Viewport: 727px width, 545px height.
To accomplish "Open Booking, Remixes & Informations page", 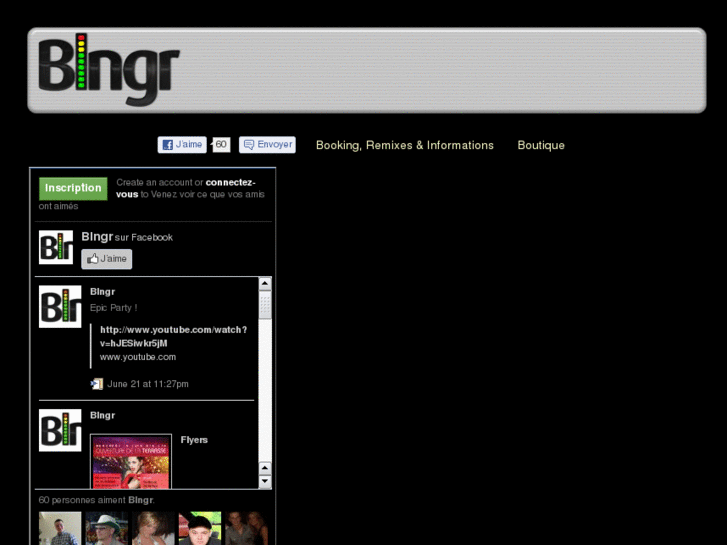I will (405, 145).
